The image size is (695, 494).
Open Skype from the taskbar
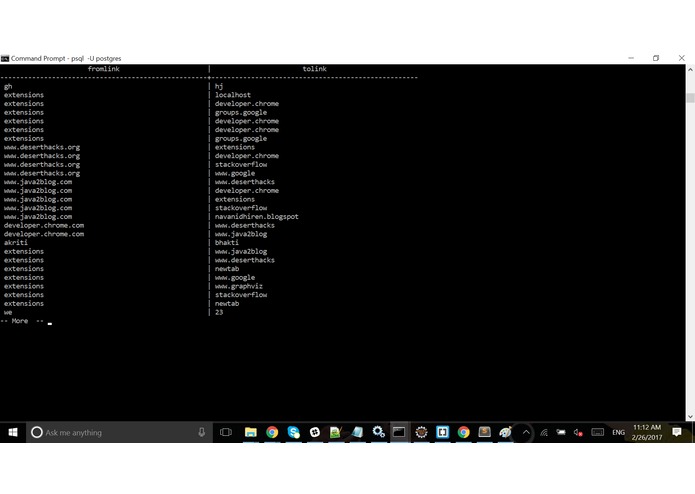[x=293, y=432]
